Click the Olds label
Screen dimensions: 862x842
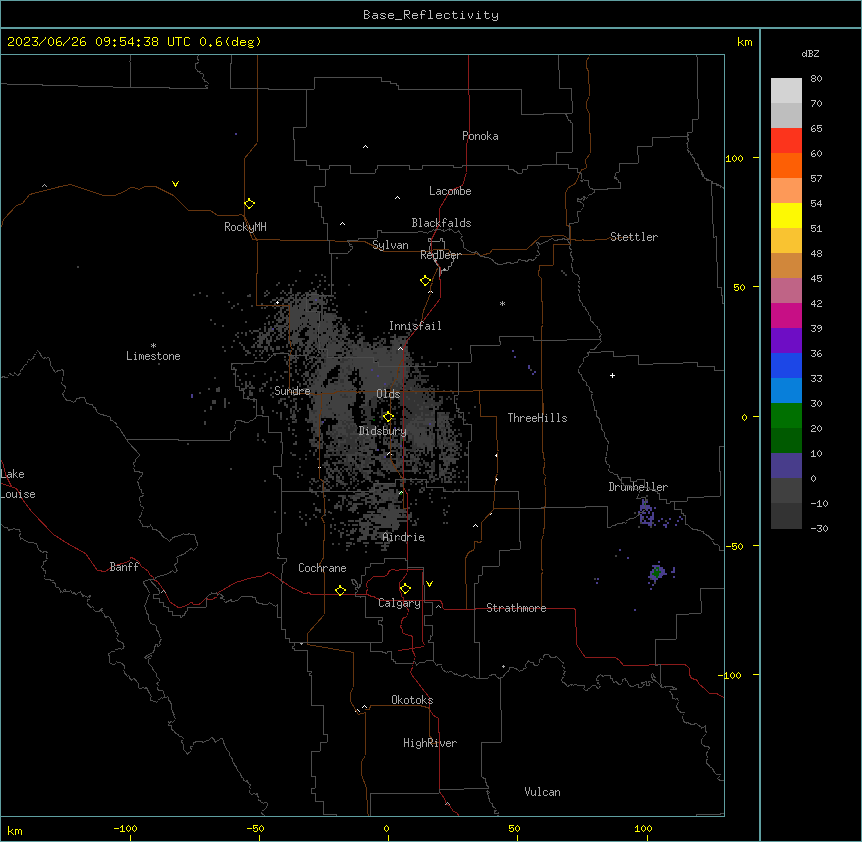point(388,394)
